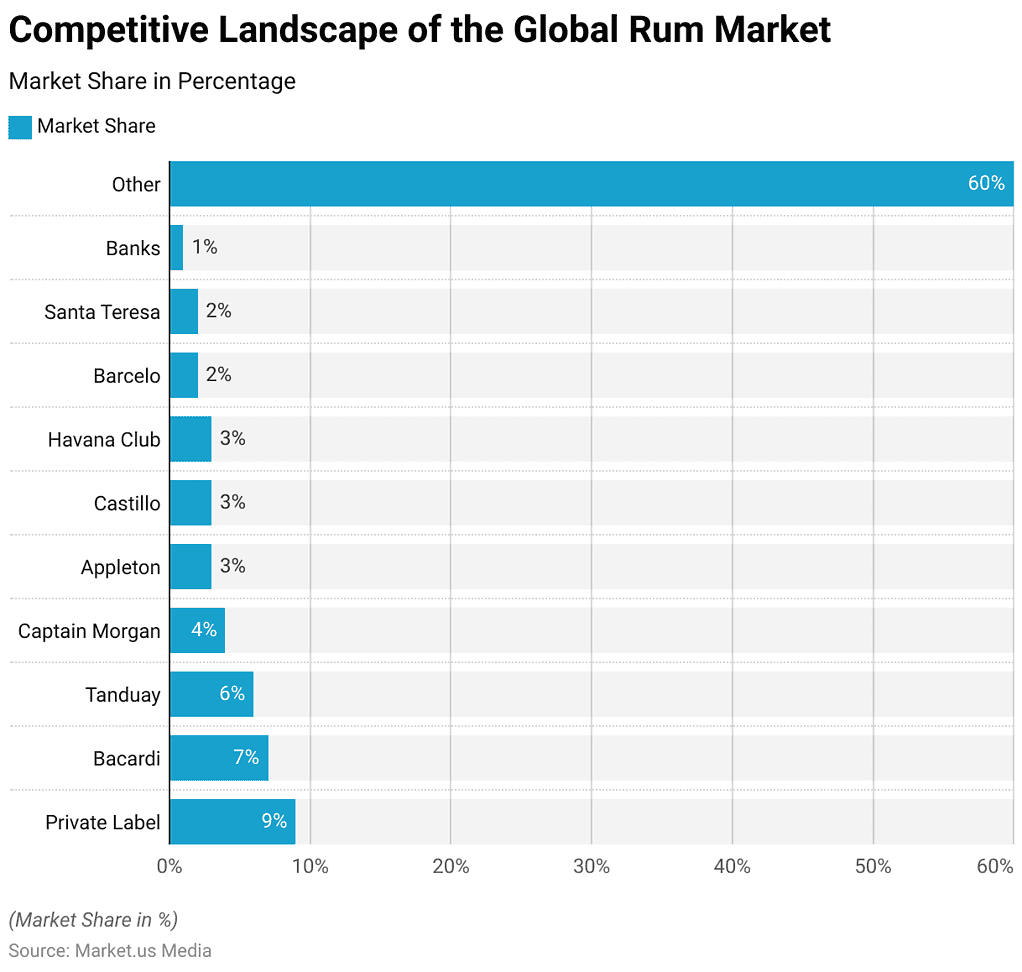Select the Captain Morgan bar
The height and width of the screenshot is (972, 1022).
[x=196, y=630]
